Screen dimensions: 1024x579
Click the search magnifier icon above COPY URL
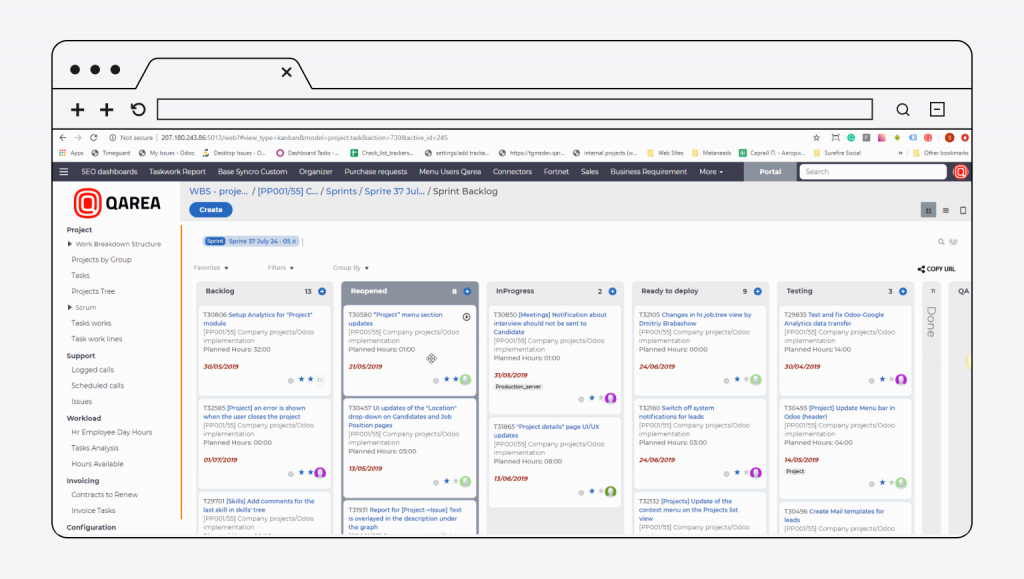[x=941, y=242]
